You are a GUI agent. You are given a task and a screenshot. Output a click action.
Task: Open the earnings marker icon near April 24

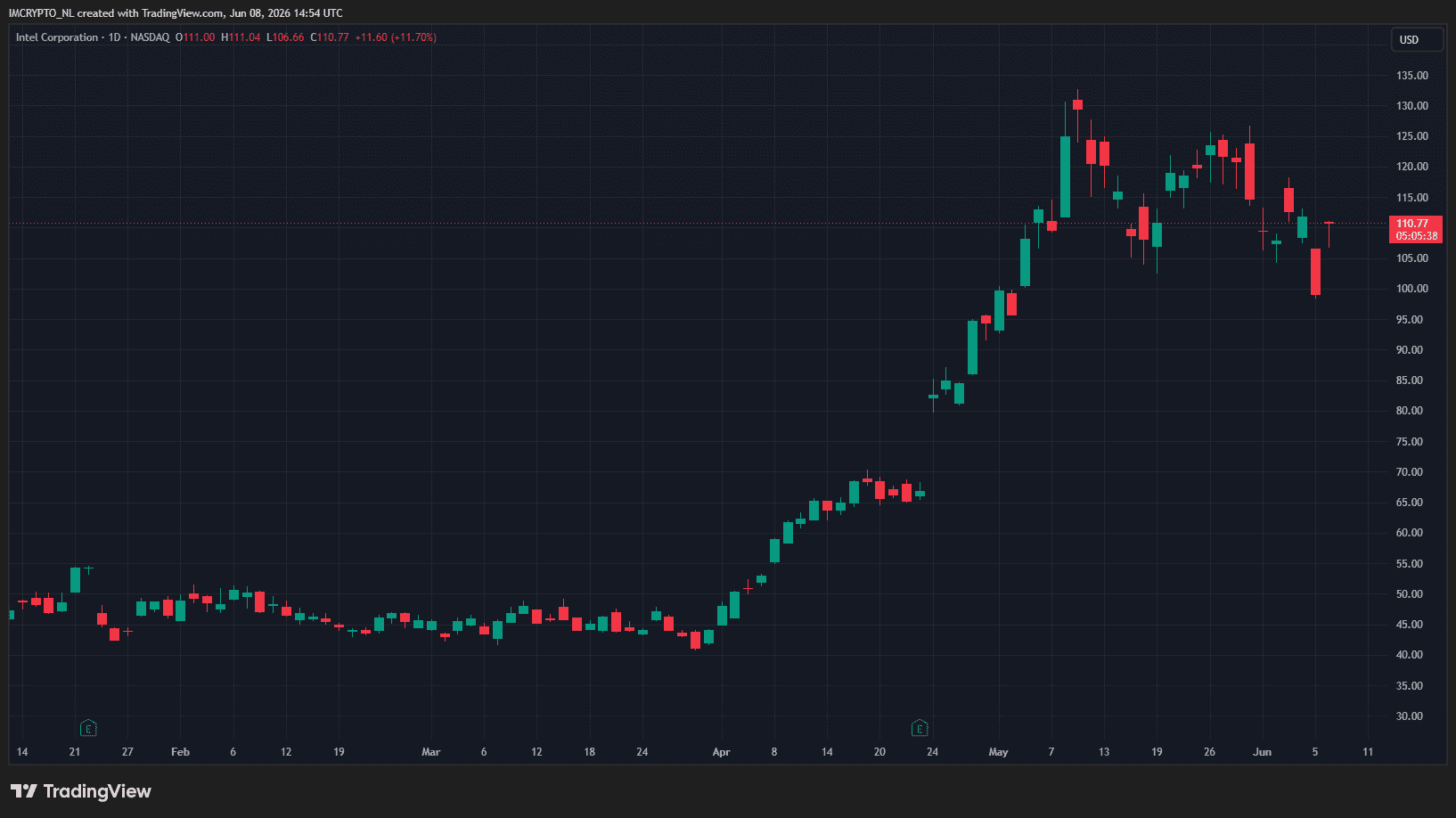pyautogui.click(x=920, y=728)
